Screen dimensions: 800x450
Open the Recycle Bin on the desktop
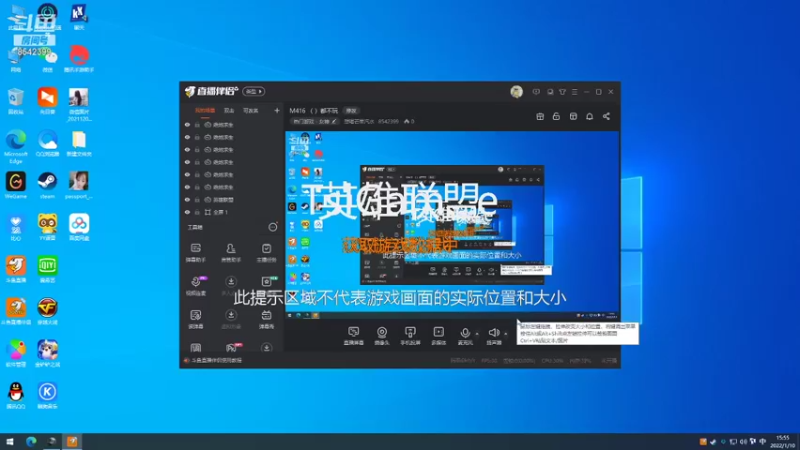(16, 101)
